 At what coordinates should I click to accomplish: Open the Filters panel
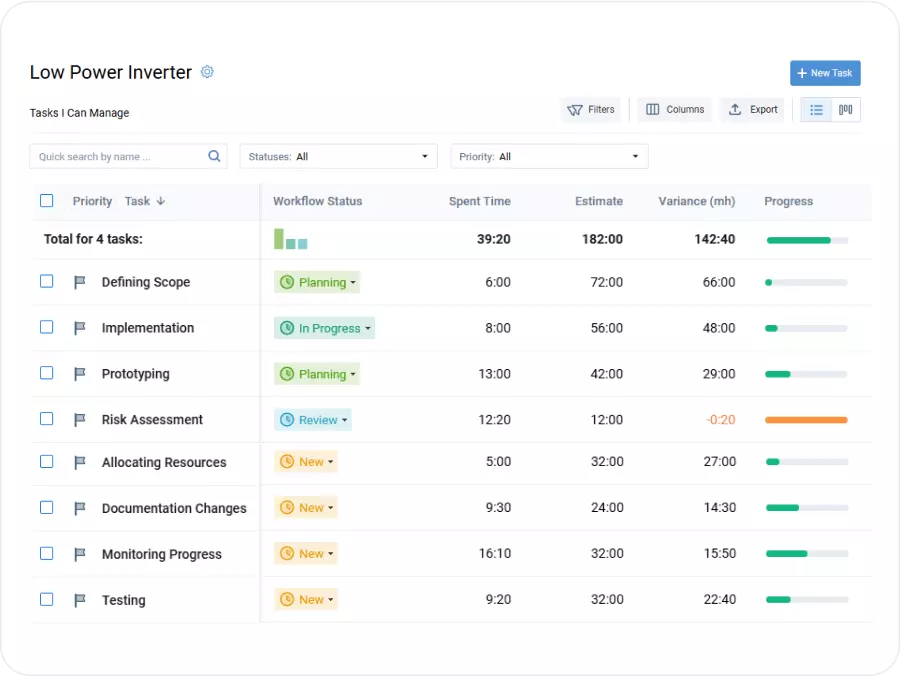(591, 110)
